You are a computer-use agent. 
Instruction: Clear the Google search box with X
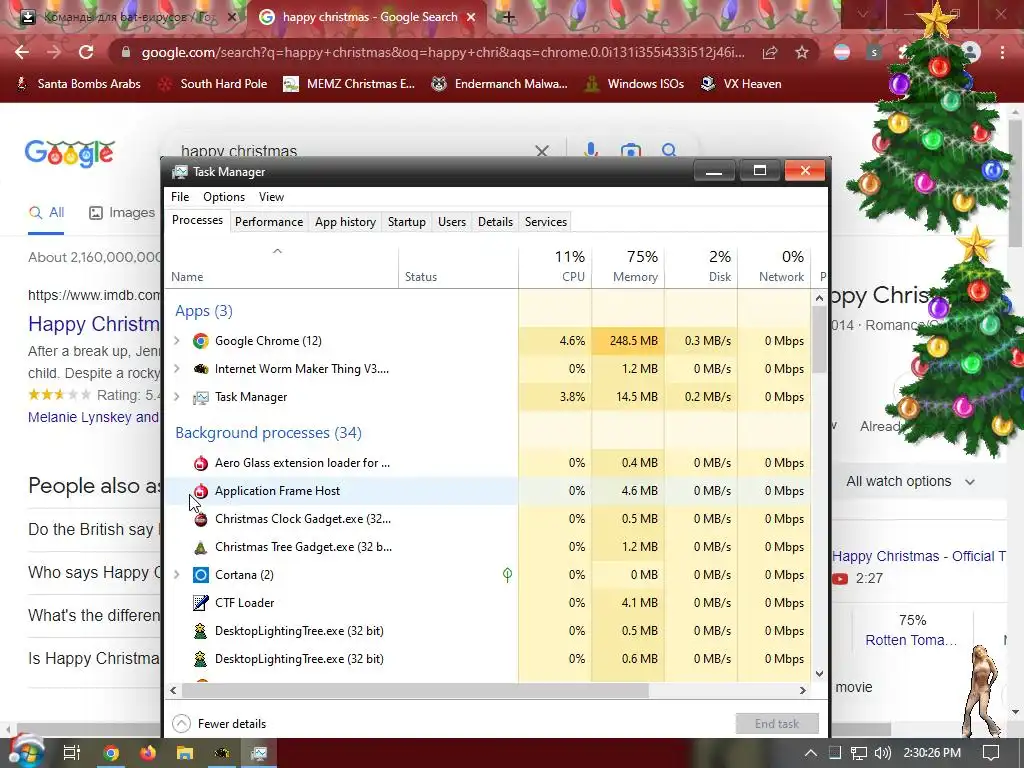point(541,152)
